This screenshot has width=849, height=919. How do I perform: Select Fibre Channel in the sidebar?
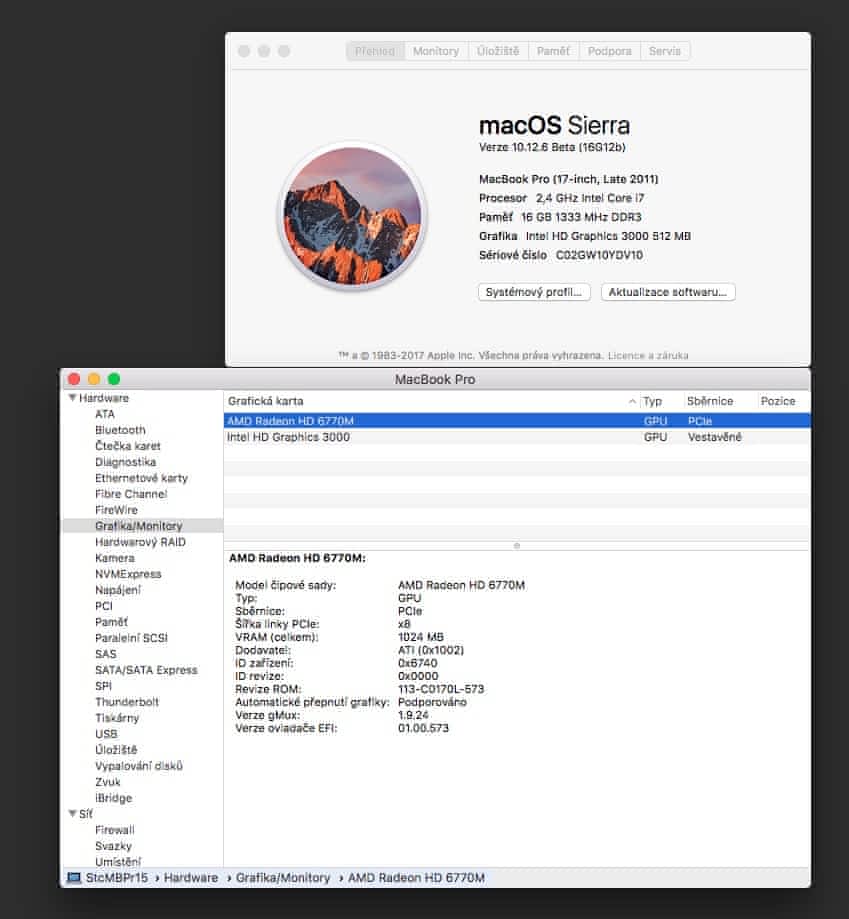pyautogui.click(x=131, y=494)
